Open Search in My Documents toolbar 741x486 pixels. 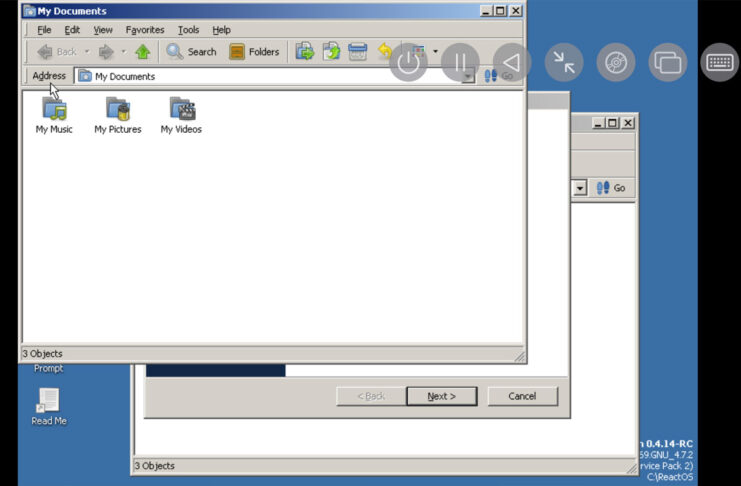pos(191,52)
